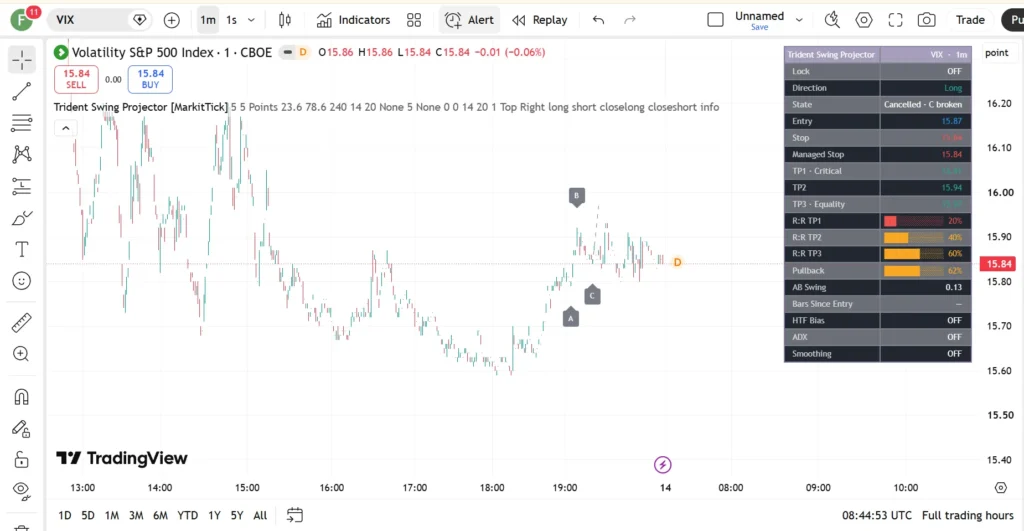
Task: Toggle stay in drawing mode
Action: (22, 428)
